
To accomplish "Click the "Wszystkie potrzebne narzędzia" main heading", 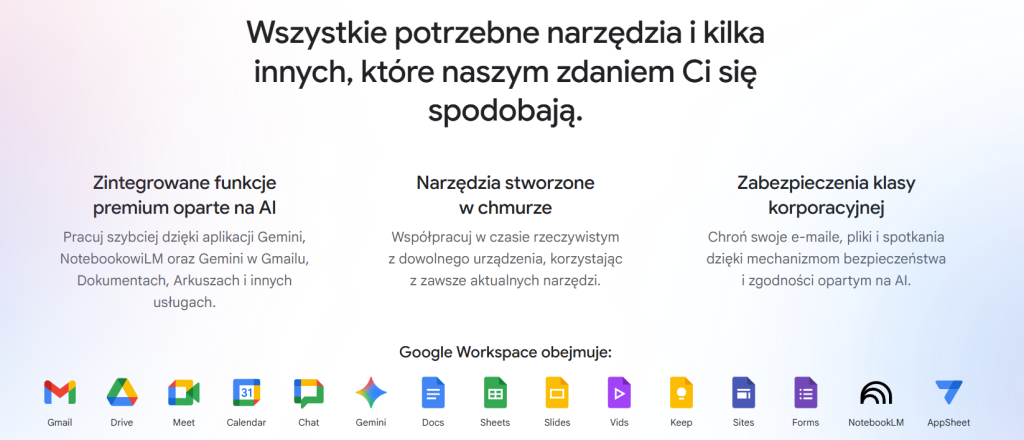I will point(505,71).
